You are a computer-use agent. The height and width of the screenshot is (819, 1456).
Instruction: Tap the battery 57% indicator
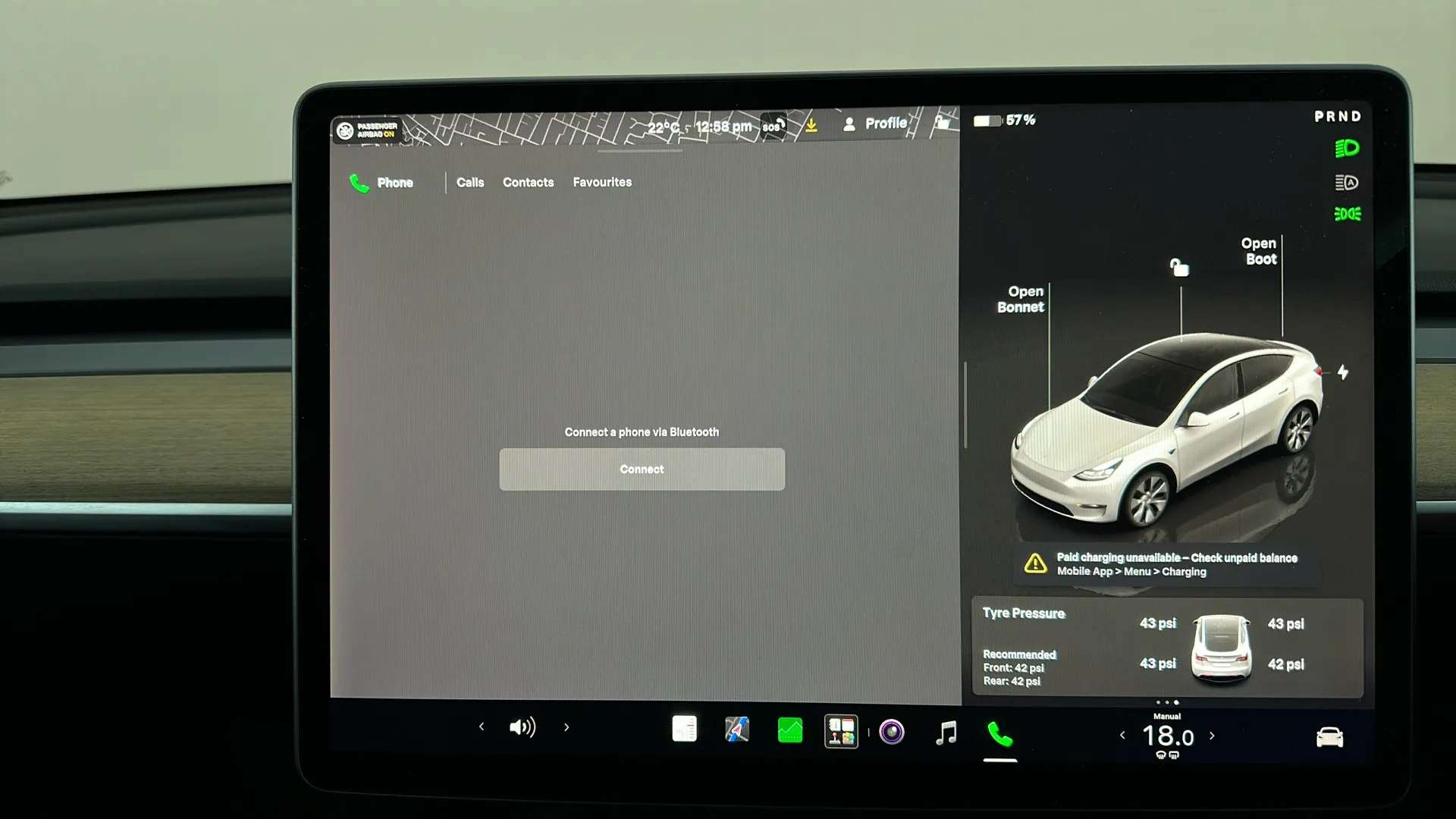(1004, 120)
